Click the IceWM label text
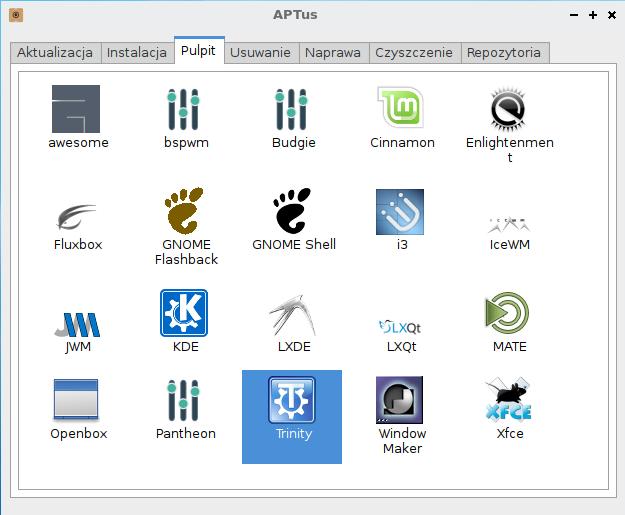Image resolution: width=625 pixels, height=515 pixels. click(x=510, y=244)
